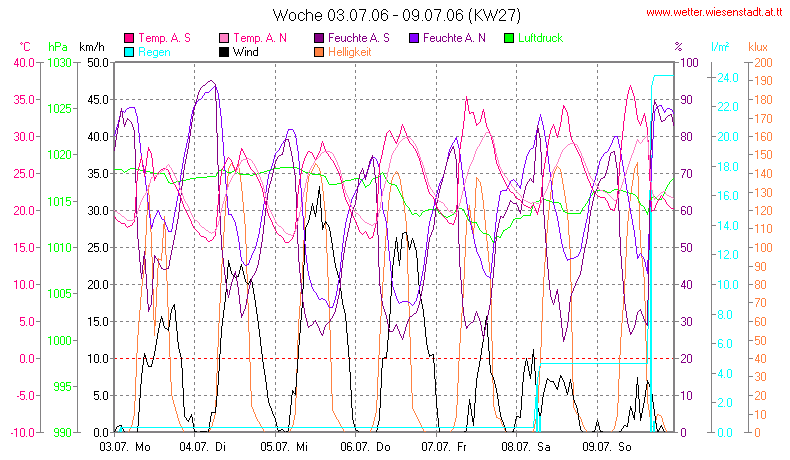Viewport: 790px width, 460px height.
Task: Click the 'Feuchte A. N' legend label
Action: [x=454, y=38]
